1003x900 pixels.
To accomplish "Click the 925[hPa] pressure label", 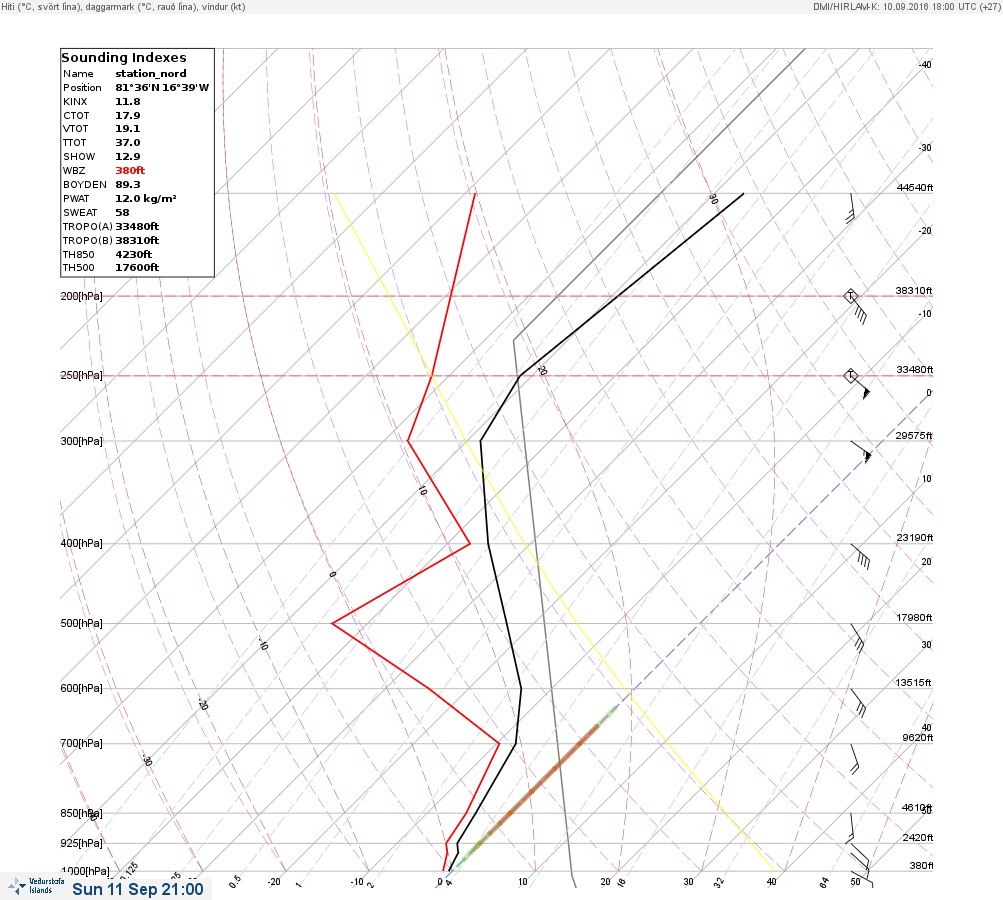I will [x=81, y=843].
